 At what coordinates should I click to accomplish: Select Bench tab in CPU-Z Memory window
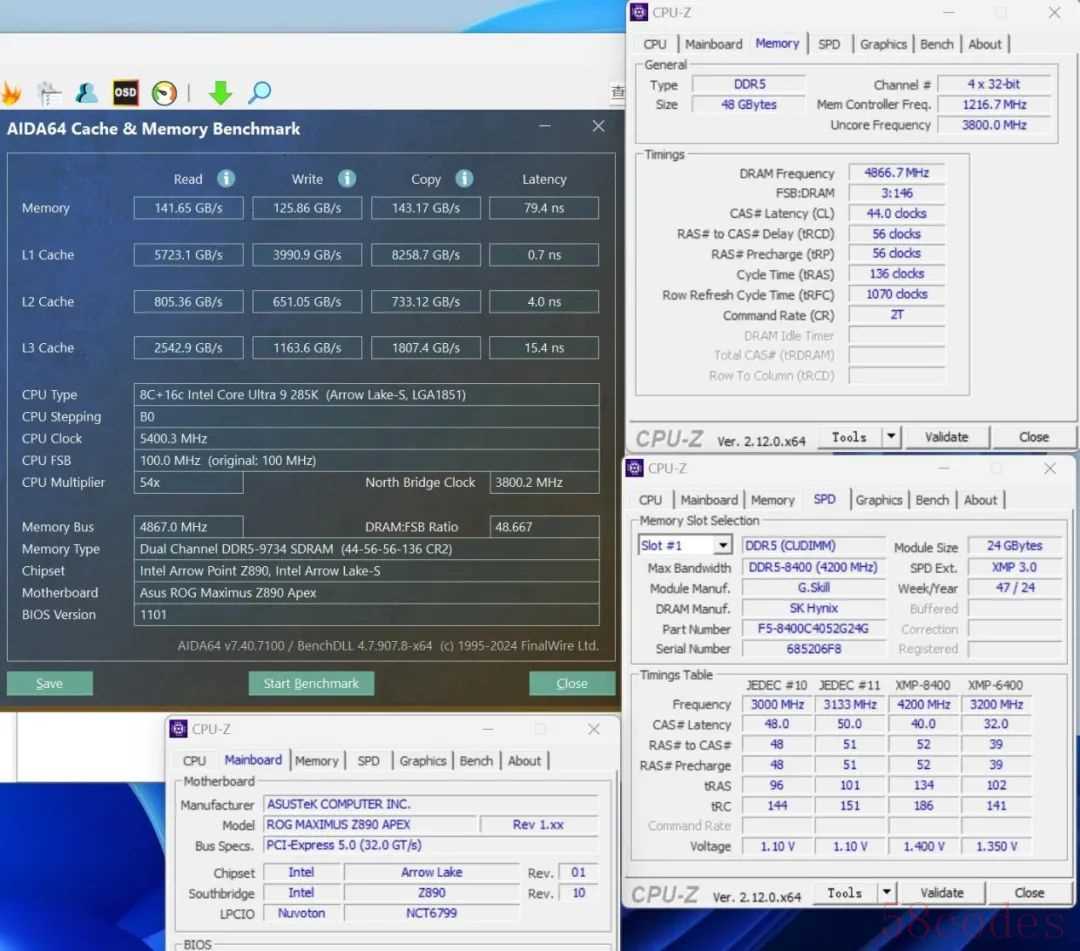[x=936, y=44]
